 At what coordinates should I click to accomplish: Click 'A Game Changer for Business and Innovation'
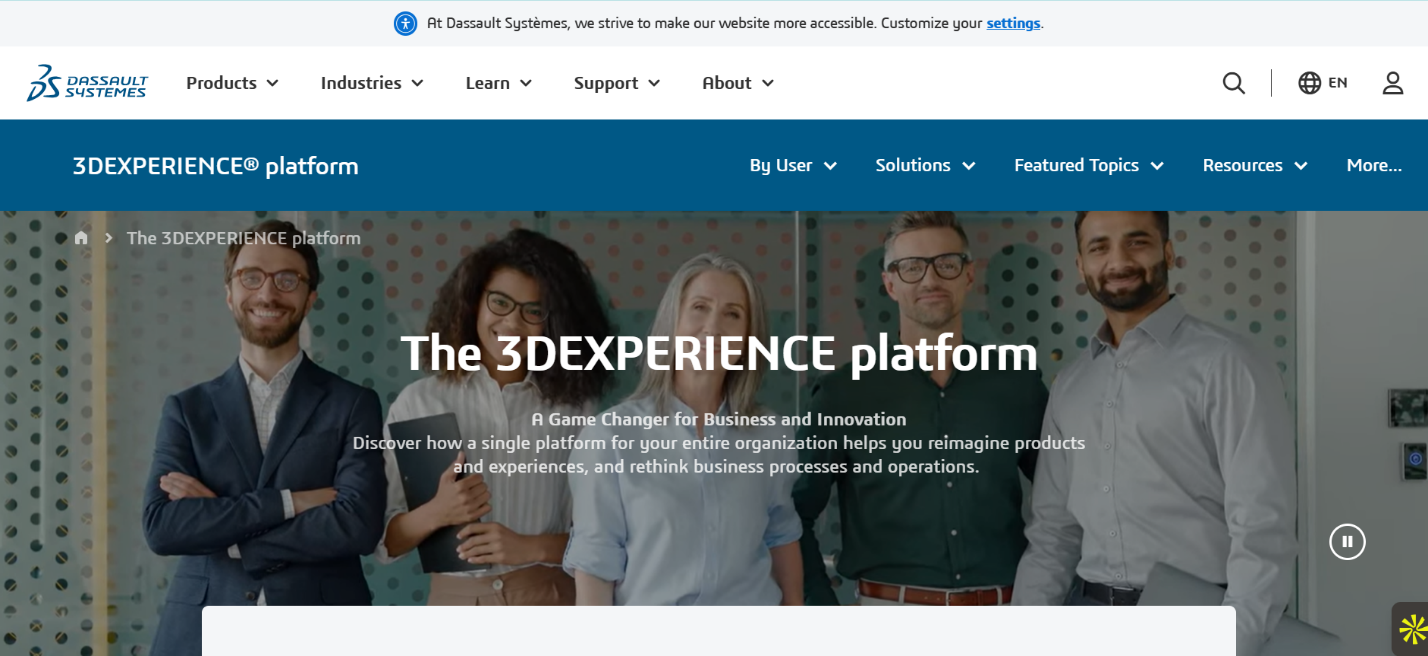coord(719,419)
